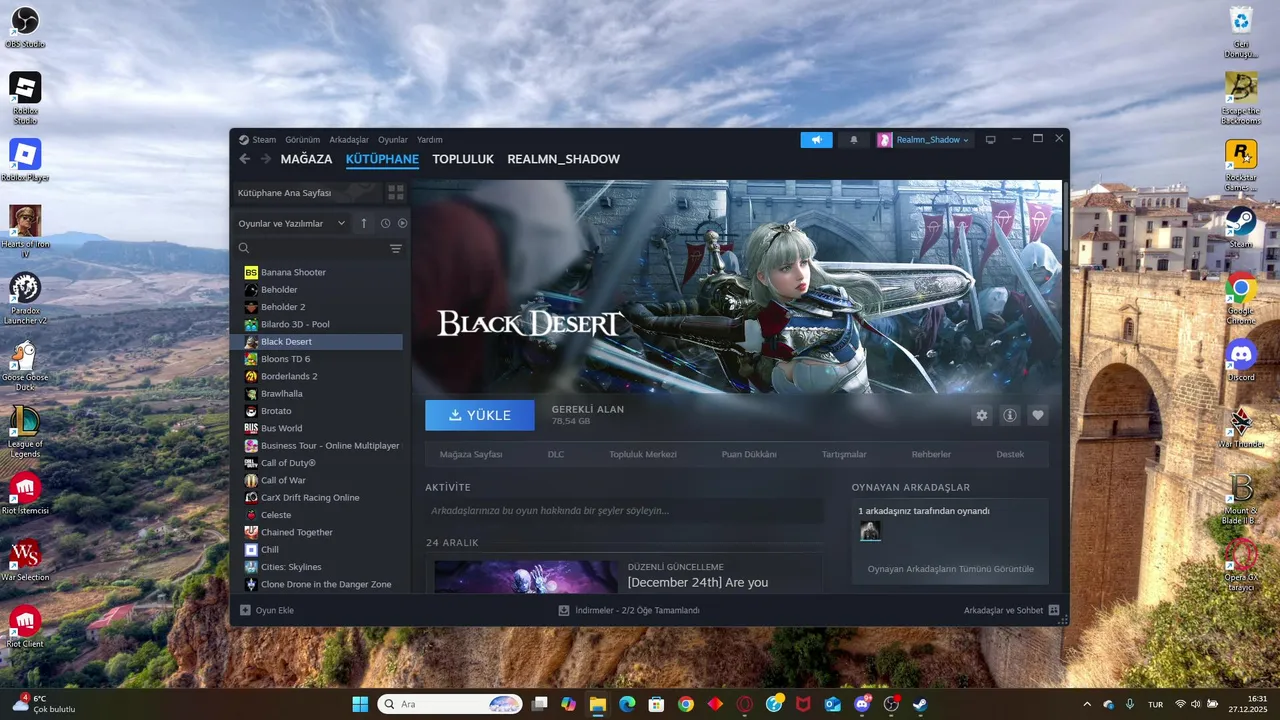Toggle the ready-to-play filter icon
This screenshot has width=1280, height=720.
click(x=403, y=223)
